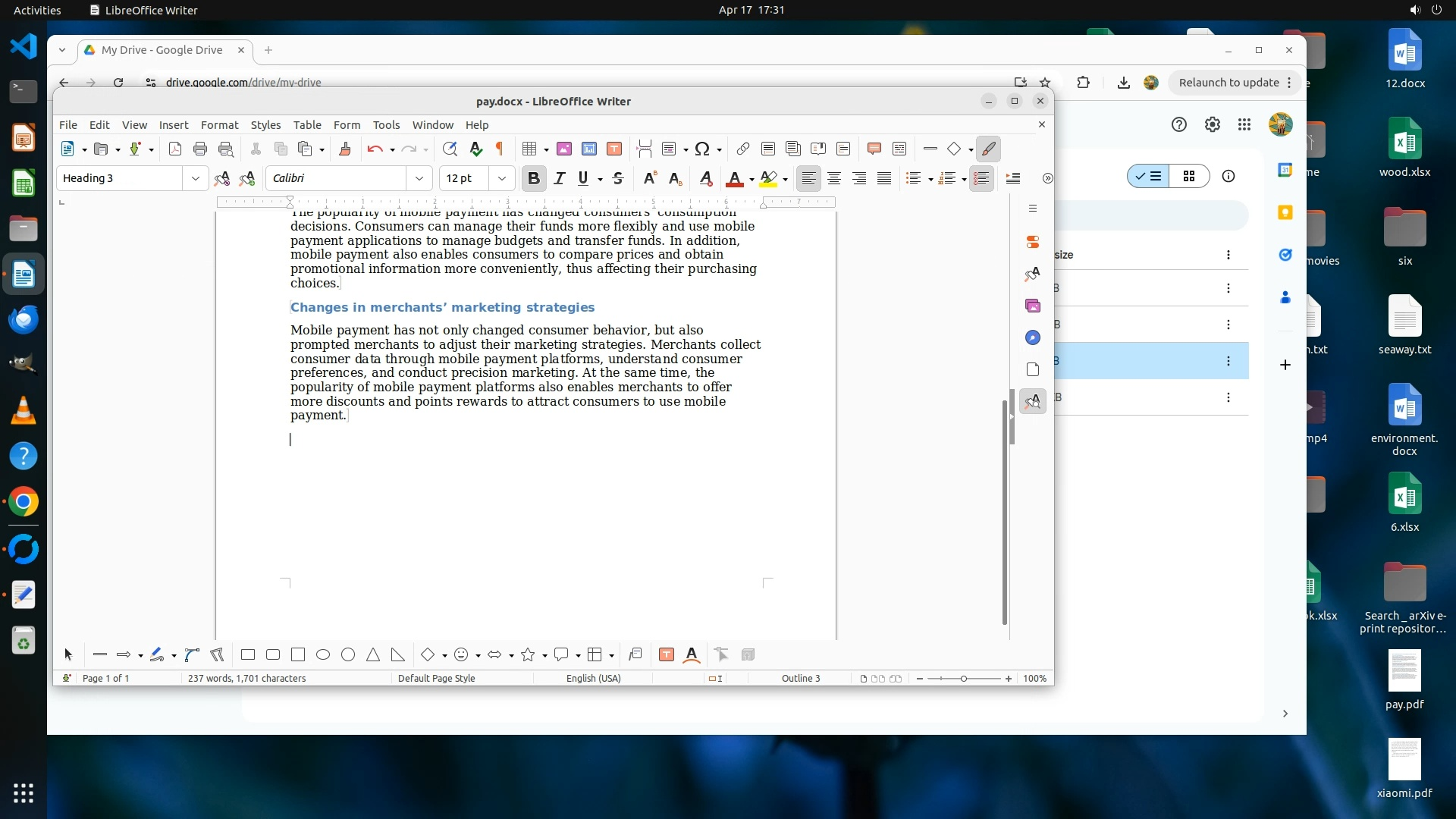This screenshot has width=1456, height=819.
Task: Click the zoom slider in status bar
Action: pos(964,678)
